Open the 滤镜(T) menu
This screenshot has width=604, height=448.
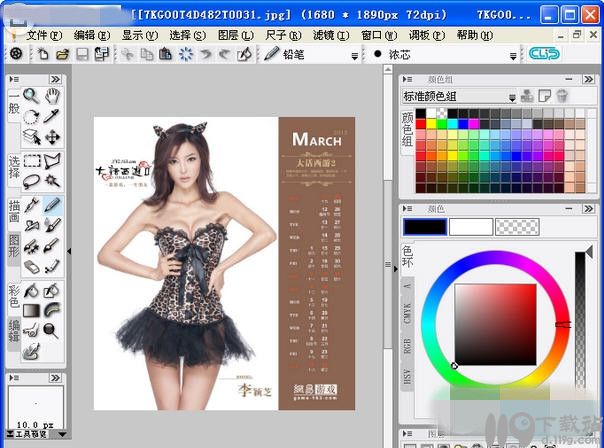tap(331, 35)
